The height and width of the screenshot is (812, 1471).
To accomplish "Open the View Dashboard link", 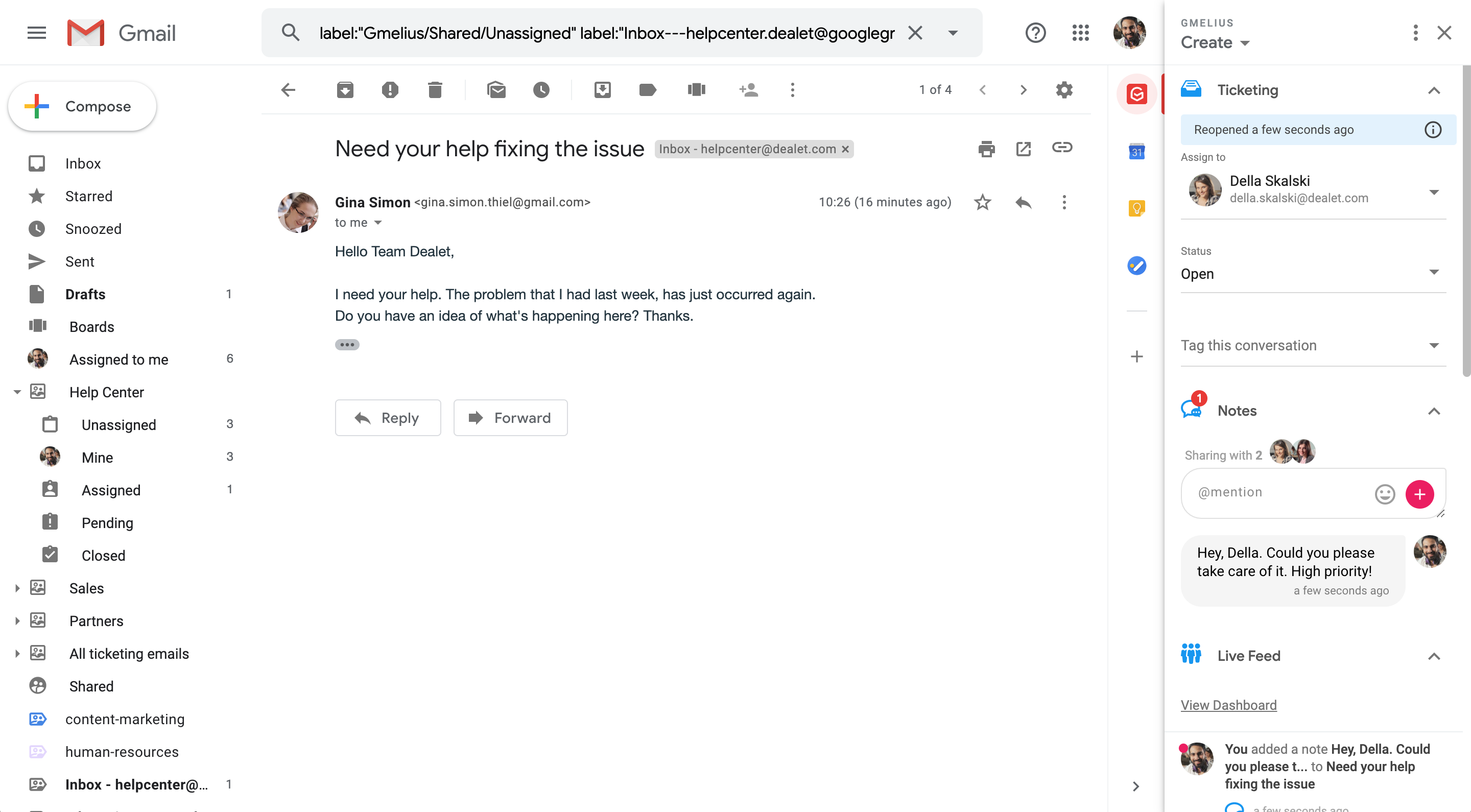I will click(1228, 705).
